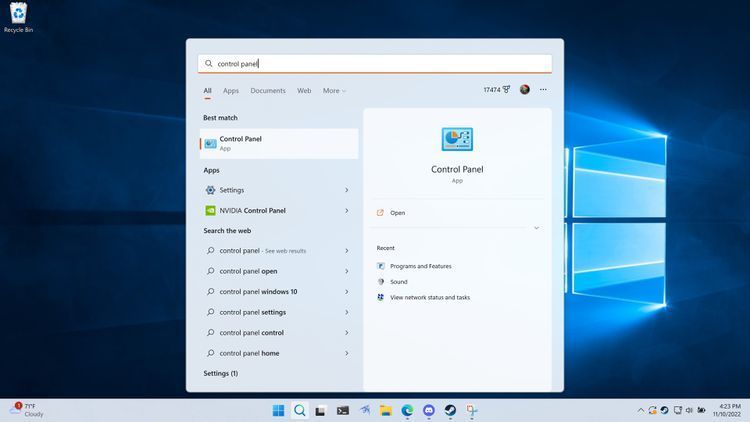
Task: Expand more actions chevron under Open
Action: point(536,228)
